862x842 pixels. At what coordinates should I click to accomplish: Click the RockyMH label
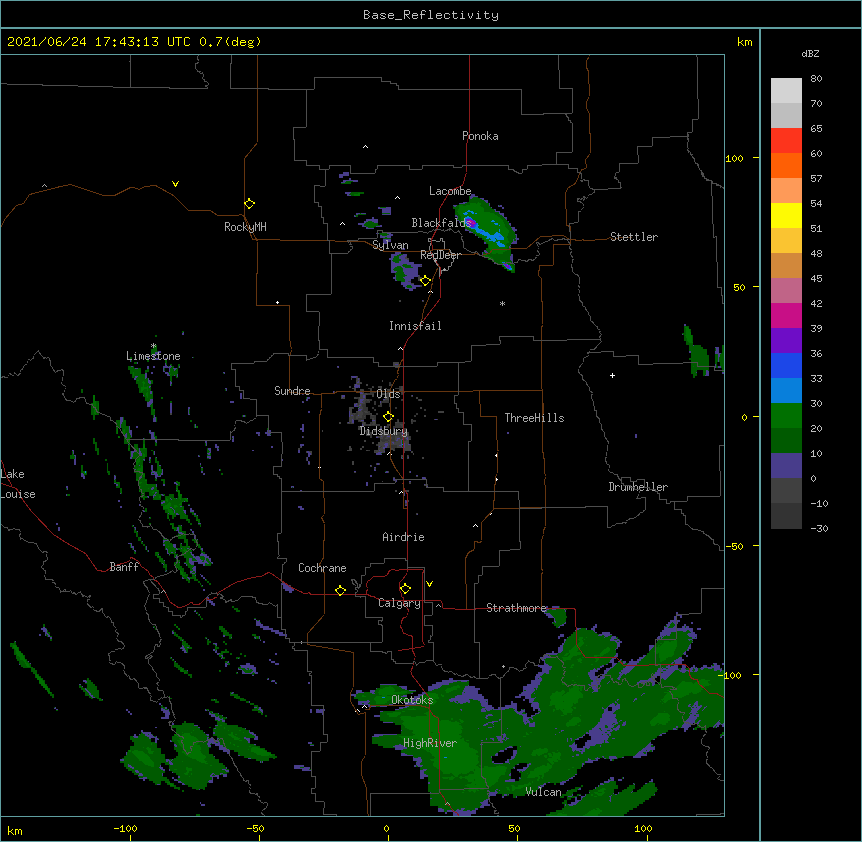[x=245, y=227]
